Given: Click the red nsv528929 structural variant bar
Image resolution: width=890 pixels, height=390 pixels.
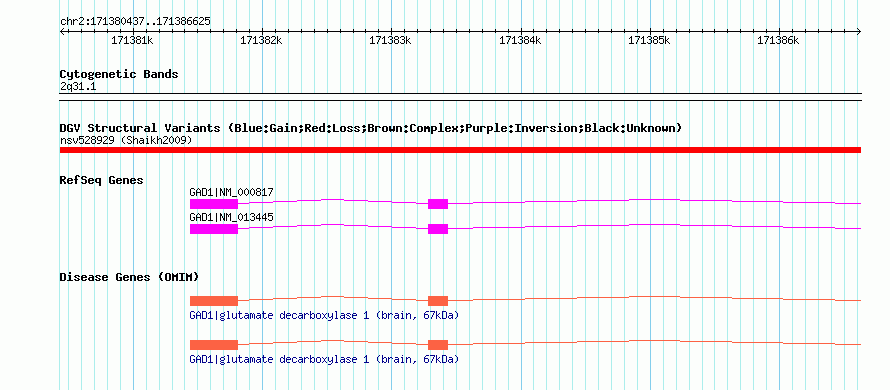Looking at the screenshot, I should [460, 150].
